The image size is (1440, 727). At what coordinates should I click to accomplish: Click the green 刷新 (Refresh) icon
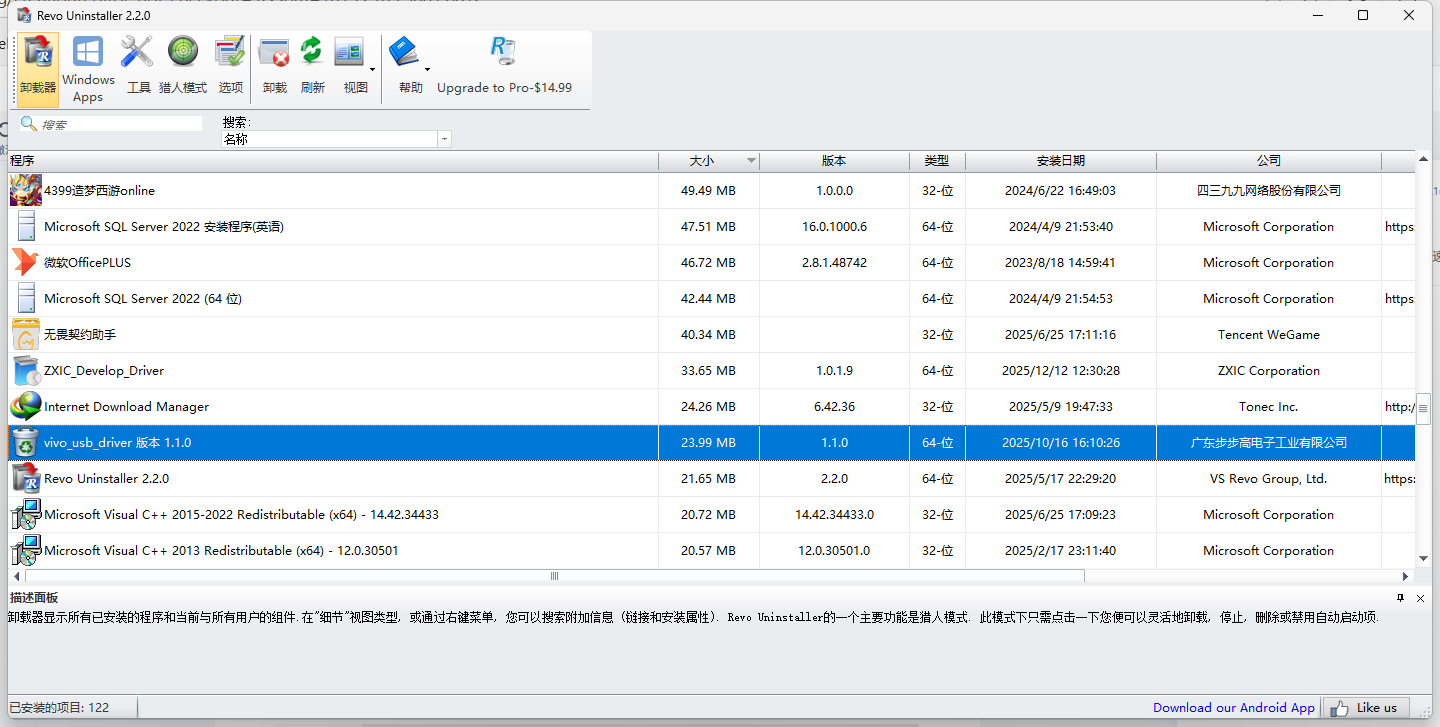[x=312, y=51]
